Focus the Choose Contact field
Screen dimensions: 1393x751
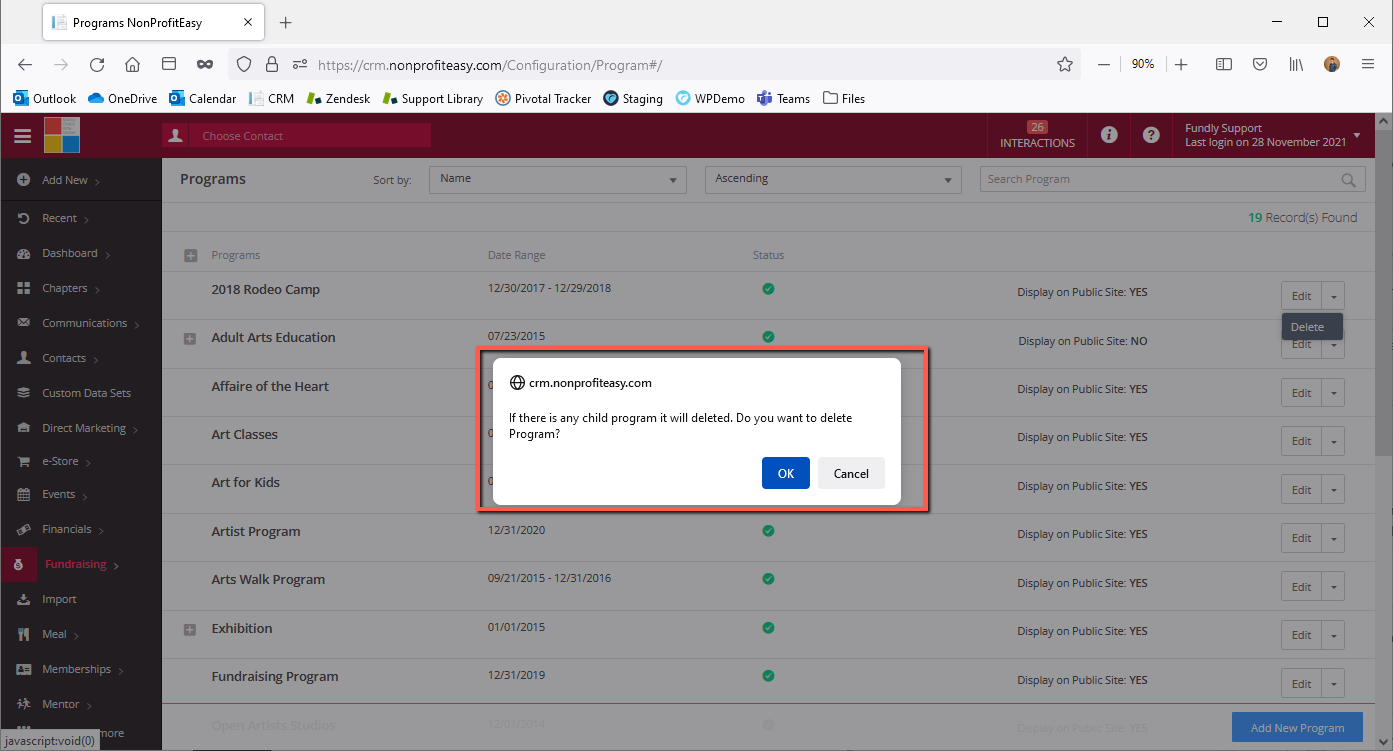[x=309, y=136]
